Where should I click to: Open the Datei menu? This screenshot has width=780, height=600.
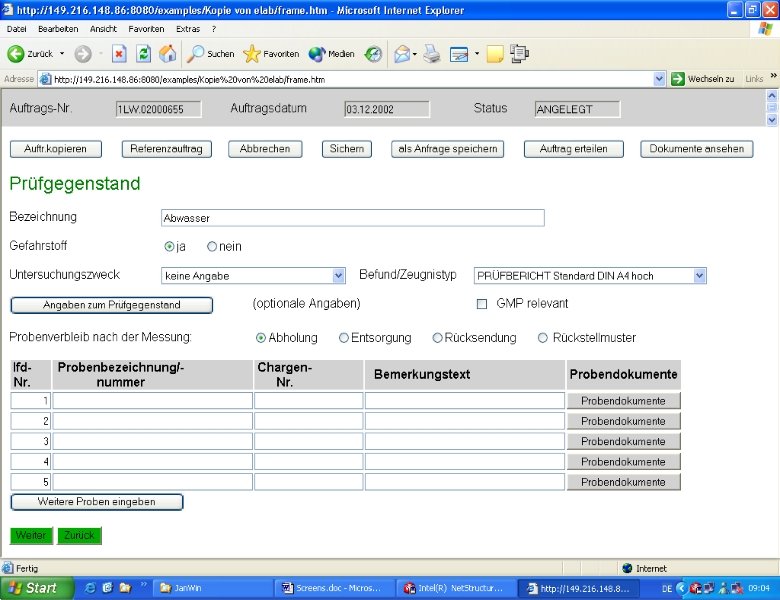pyautogui.click(x=16, y=29)
